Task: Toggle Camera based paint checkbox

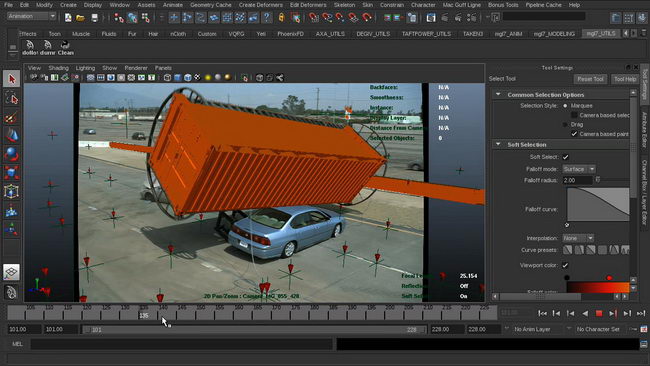Action: pos(574,134)
